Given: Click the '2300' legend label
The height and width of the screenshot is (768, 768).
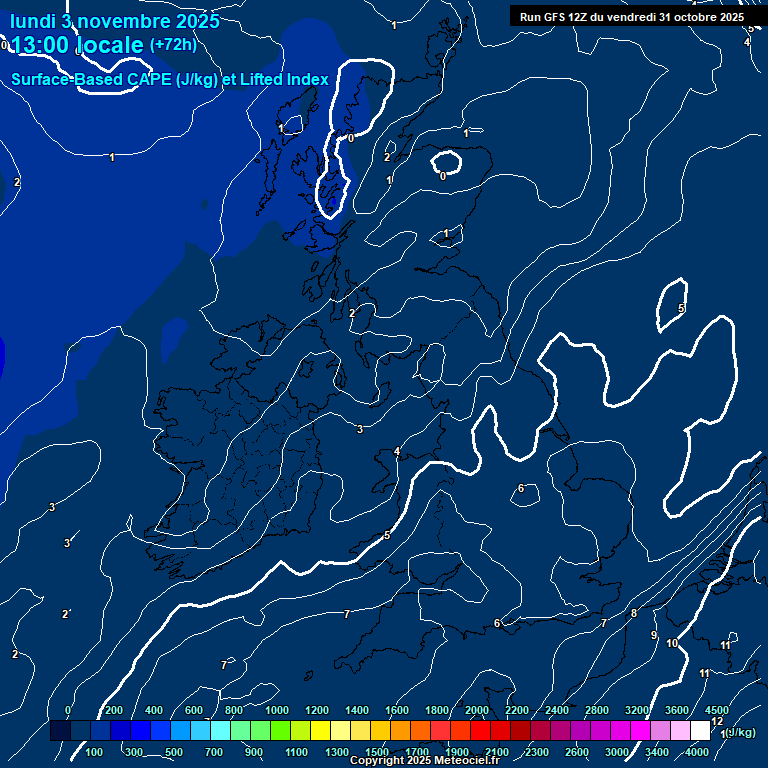Looking at the screenshot, I should pyautogui.click(x=537, y=752).
